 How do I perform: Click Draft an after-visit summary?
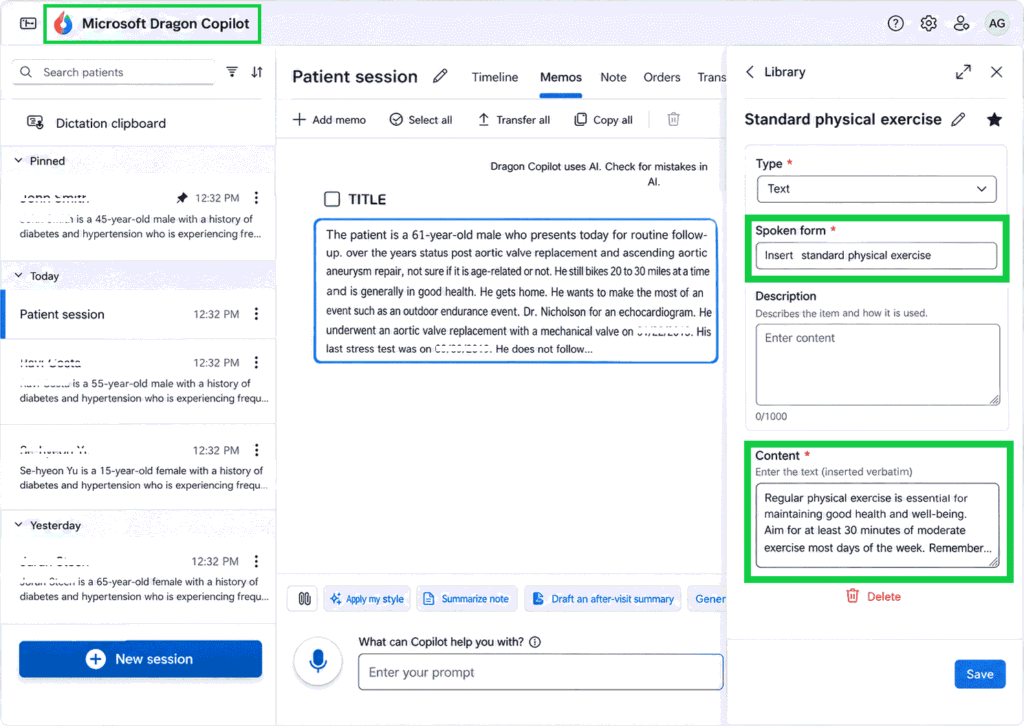point(603,599)
